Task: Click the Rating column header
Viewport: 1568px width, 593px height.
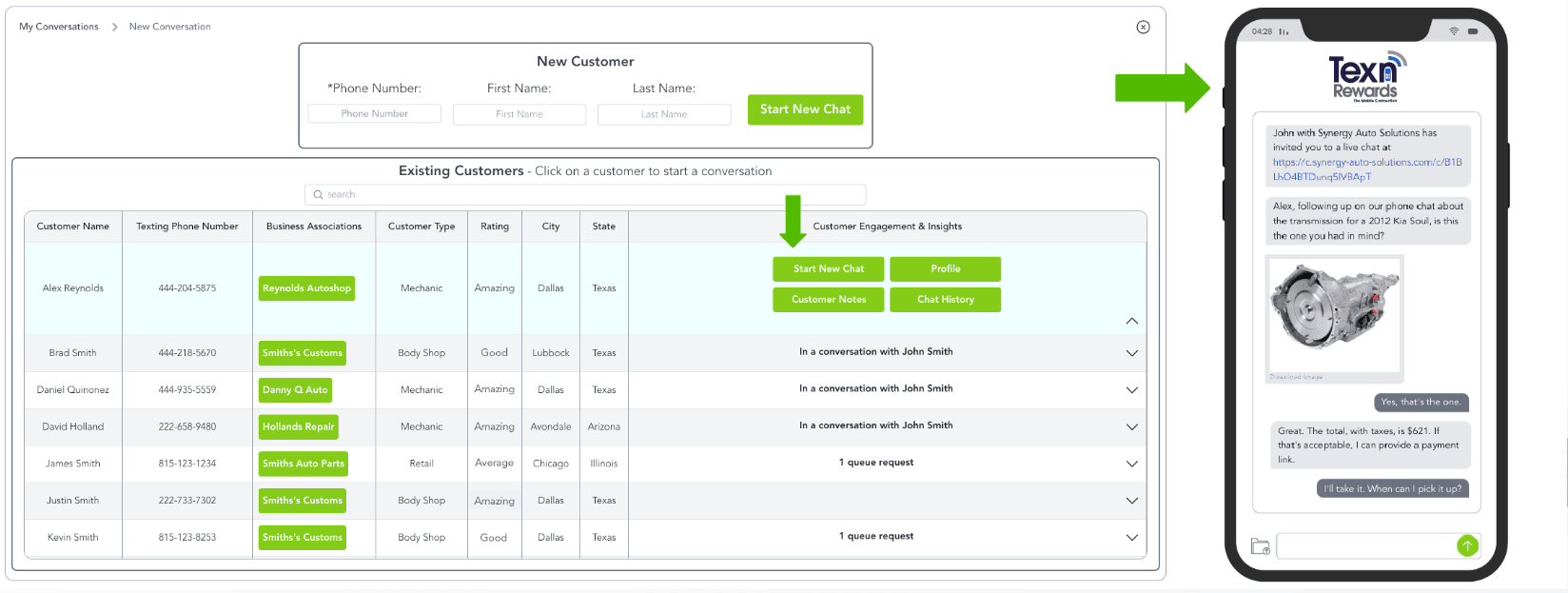Action: point(495,227)
